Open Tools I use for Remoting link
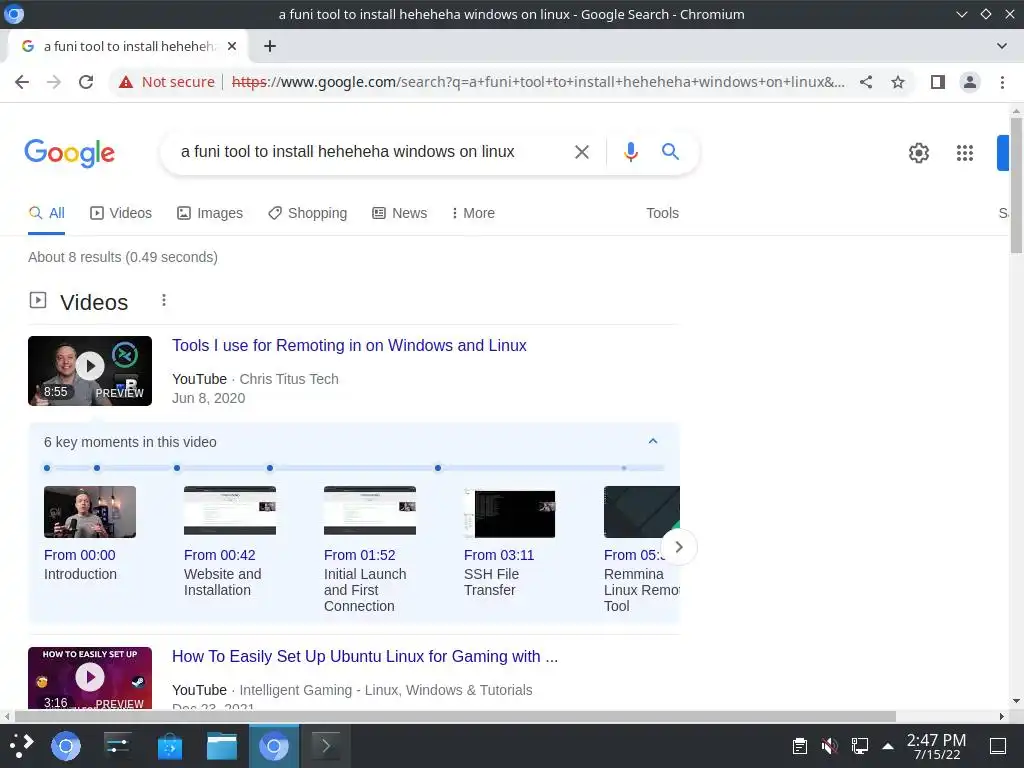The width and height of the screenshot is (1024, 768). [349, 345]
